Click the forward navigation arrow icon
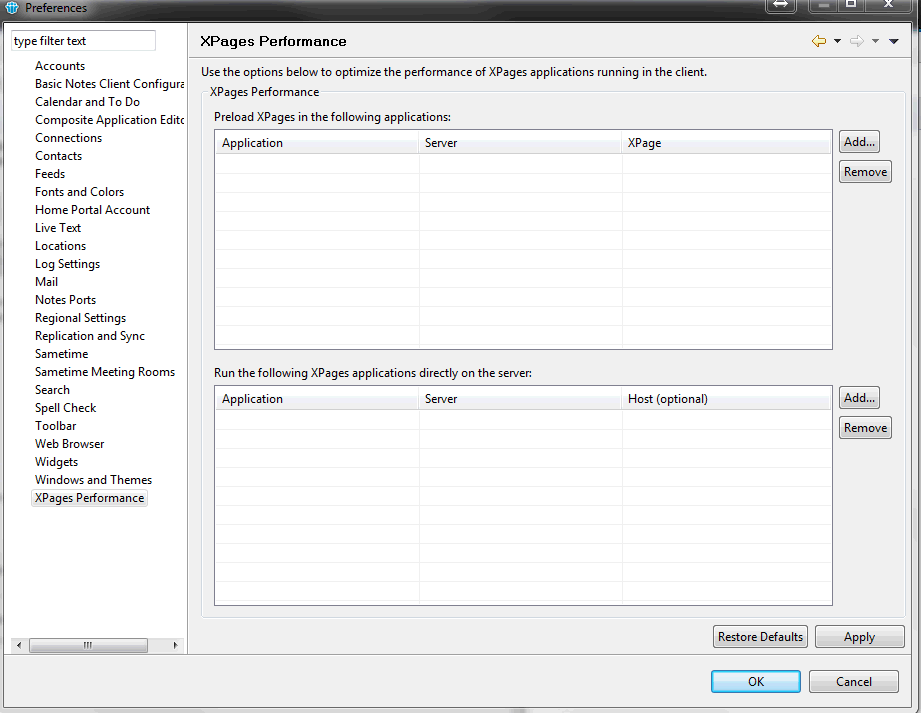This screenshot has width=921, height=713. [856, 41]
